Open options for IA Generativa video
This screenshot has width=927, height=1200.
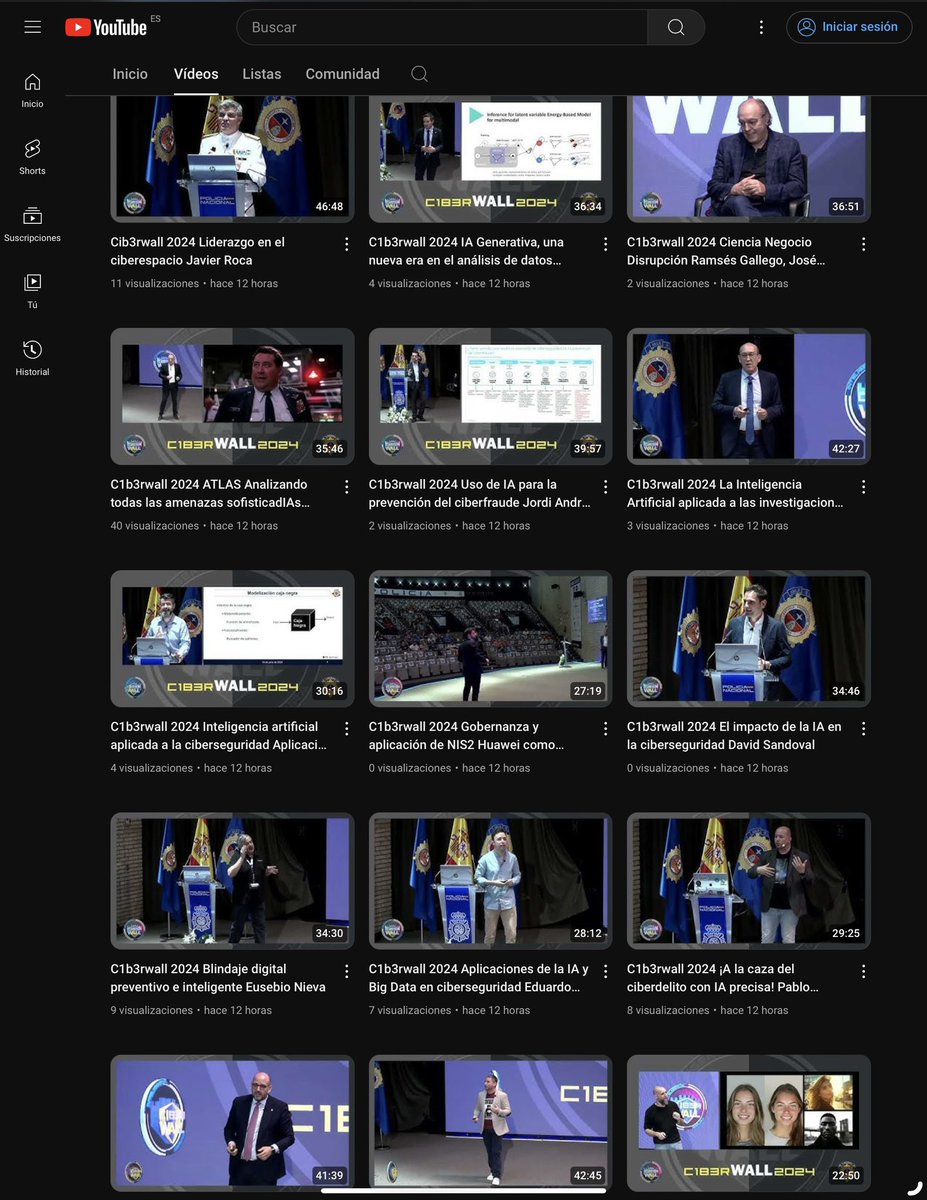[x=605, y=244]
